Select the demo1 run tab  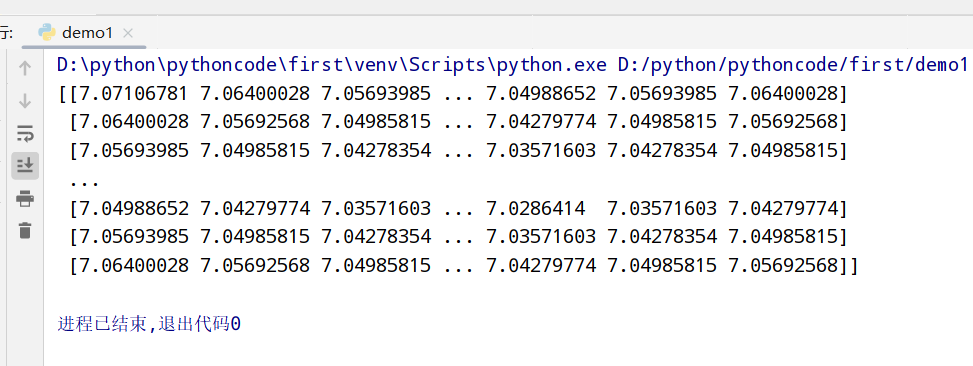[84, 33]
